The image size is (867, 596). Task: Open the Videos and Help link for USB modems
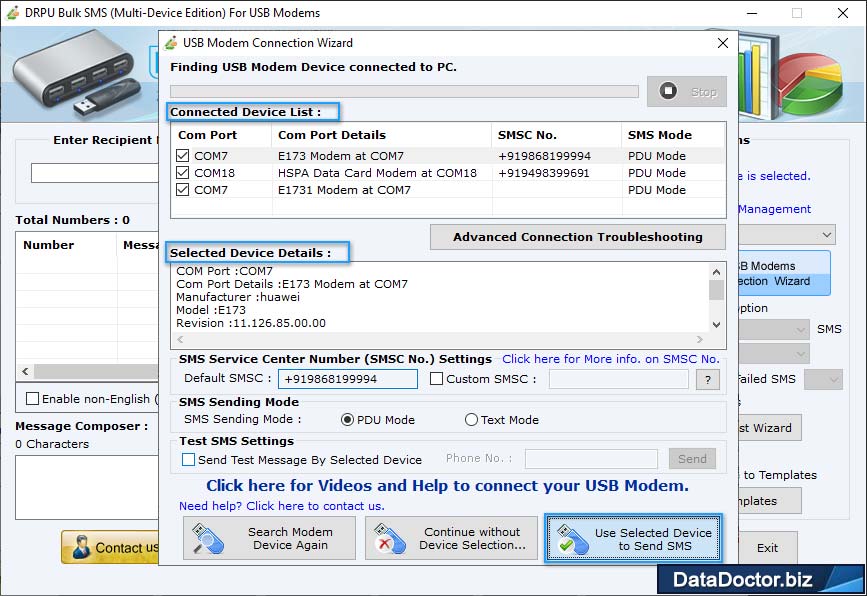tap(447, 485)
